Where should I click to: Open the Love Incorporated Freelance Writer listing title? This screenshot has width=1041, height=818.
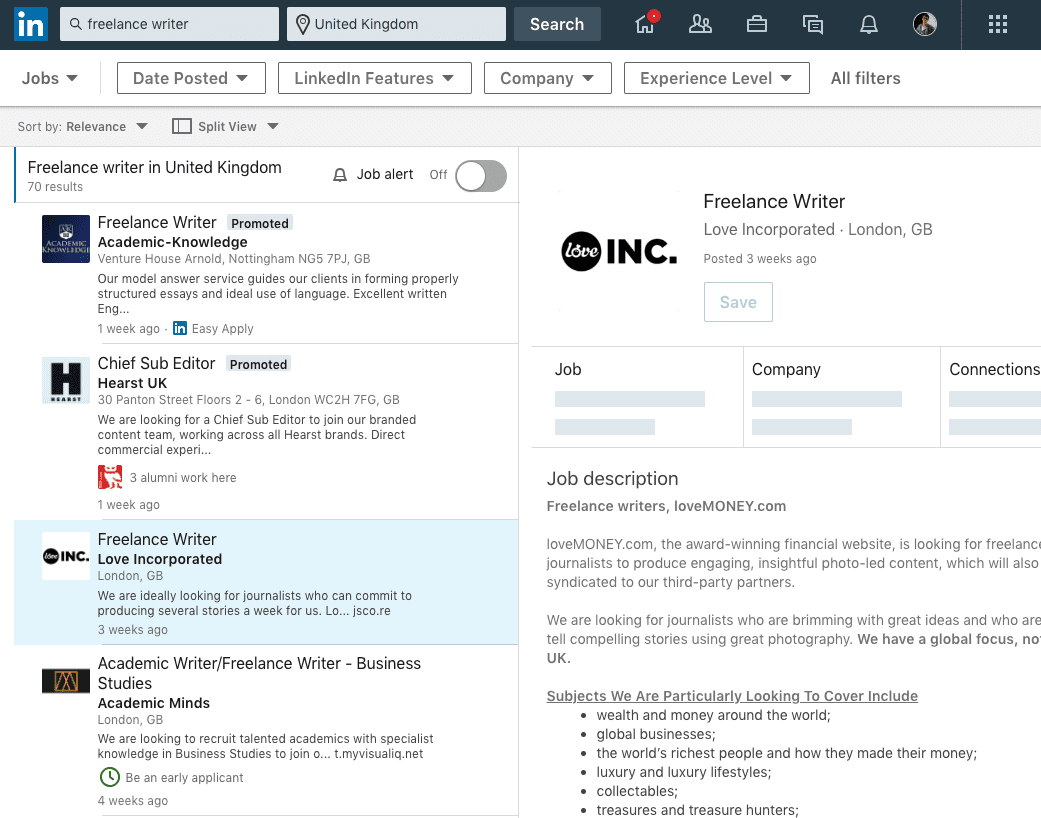click(157, 539)
